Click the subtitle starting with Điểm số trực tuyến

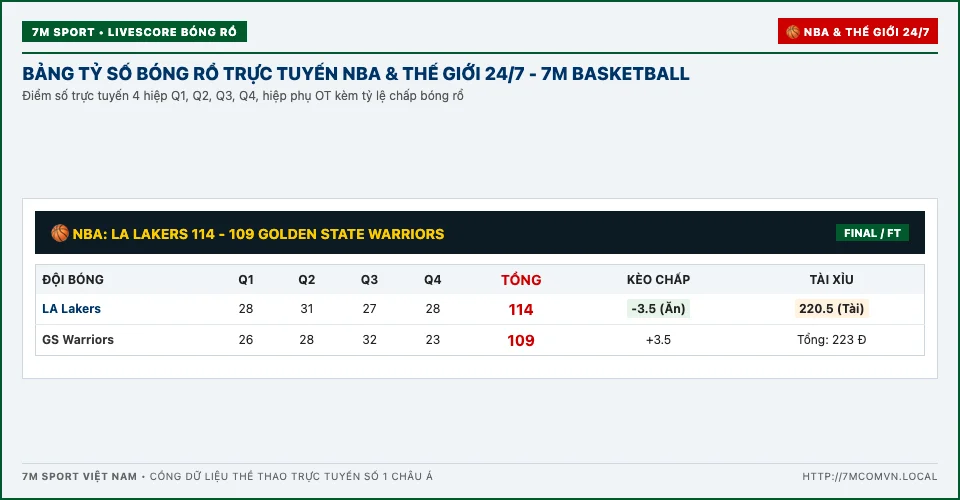point(243,96)
